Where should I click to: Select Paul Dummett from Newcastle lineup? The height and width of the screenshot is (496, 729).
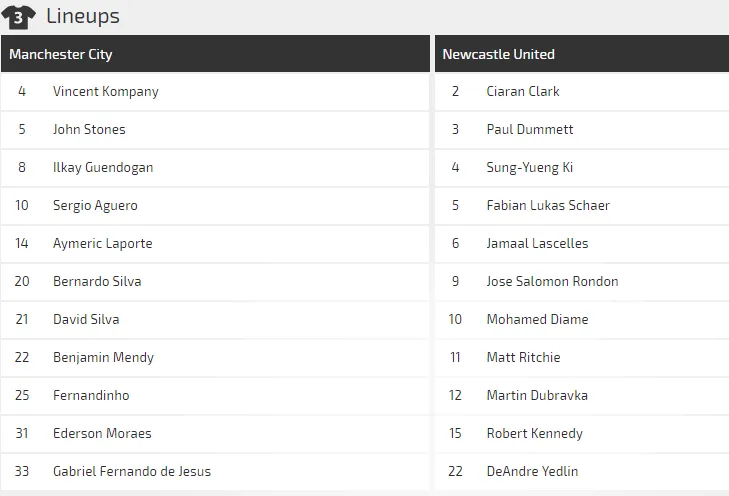(530, 129)
